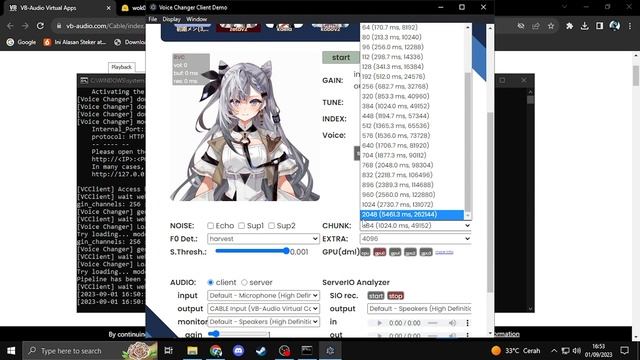The height and width of the screenshot is (360, 640).
Task: Open the notification center icon
Action: pyautogui.click(x=624, y=351)
